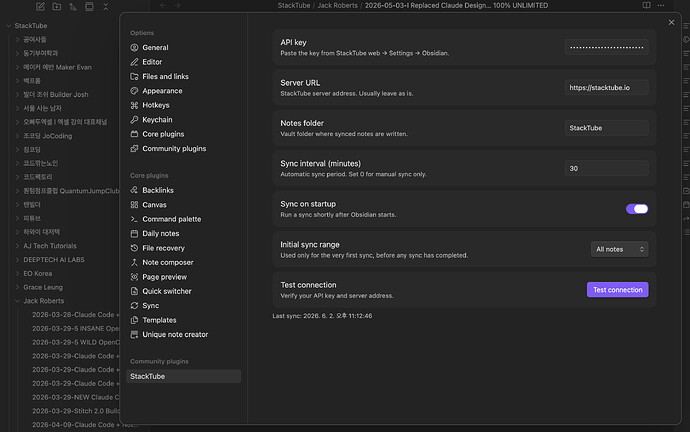Open note 2026-03-28-Claude Code

point(76,315)
